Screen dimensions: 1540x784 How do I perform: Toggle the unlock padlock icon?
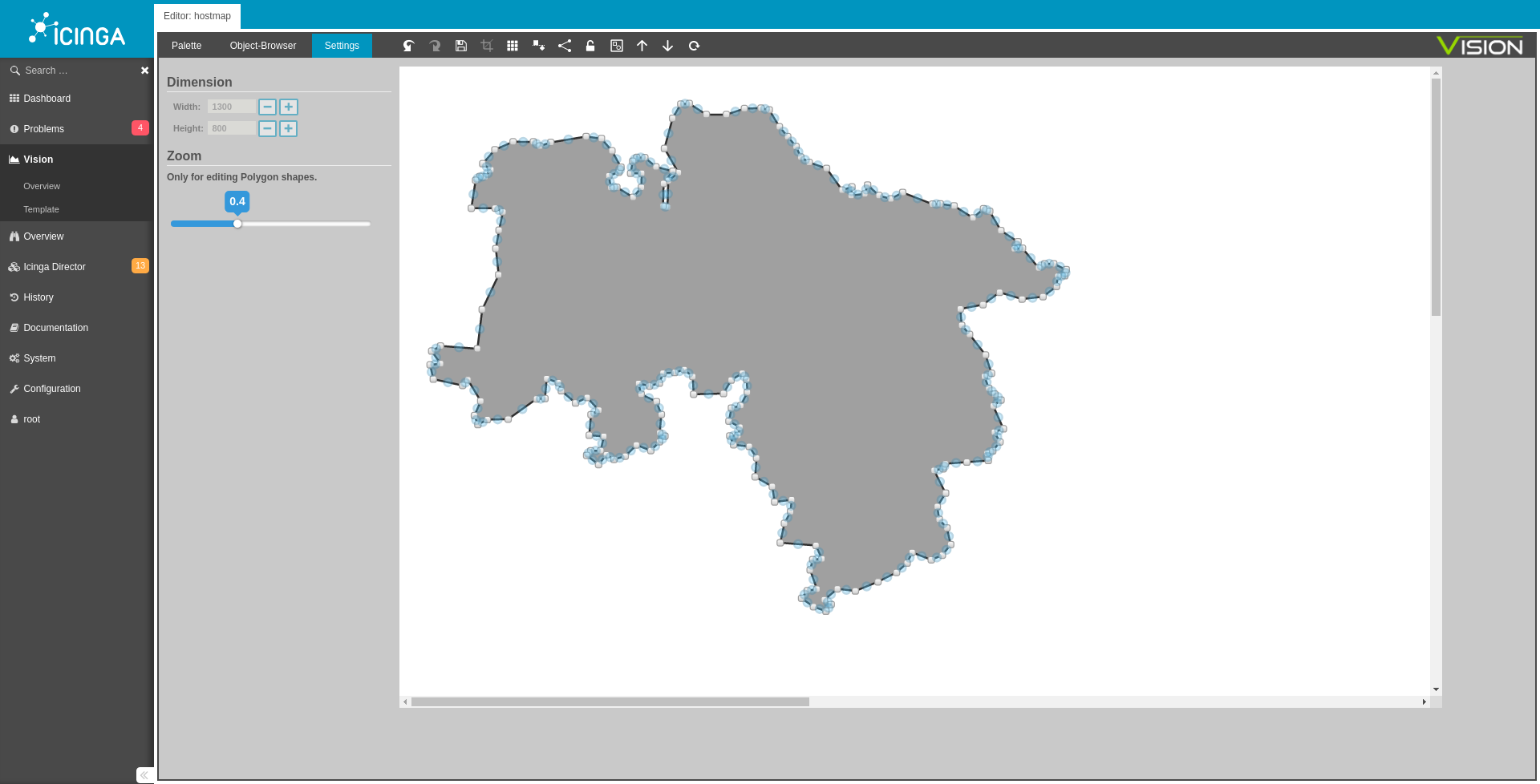point(590,46)
